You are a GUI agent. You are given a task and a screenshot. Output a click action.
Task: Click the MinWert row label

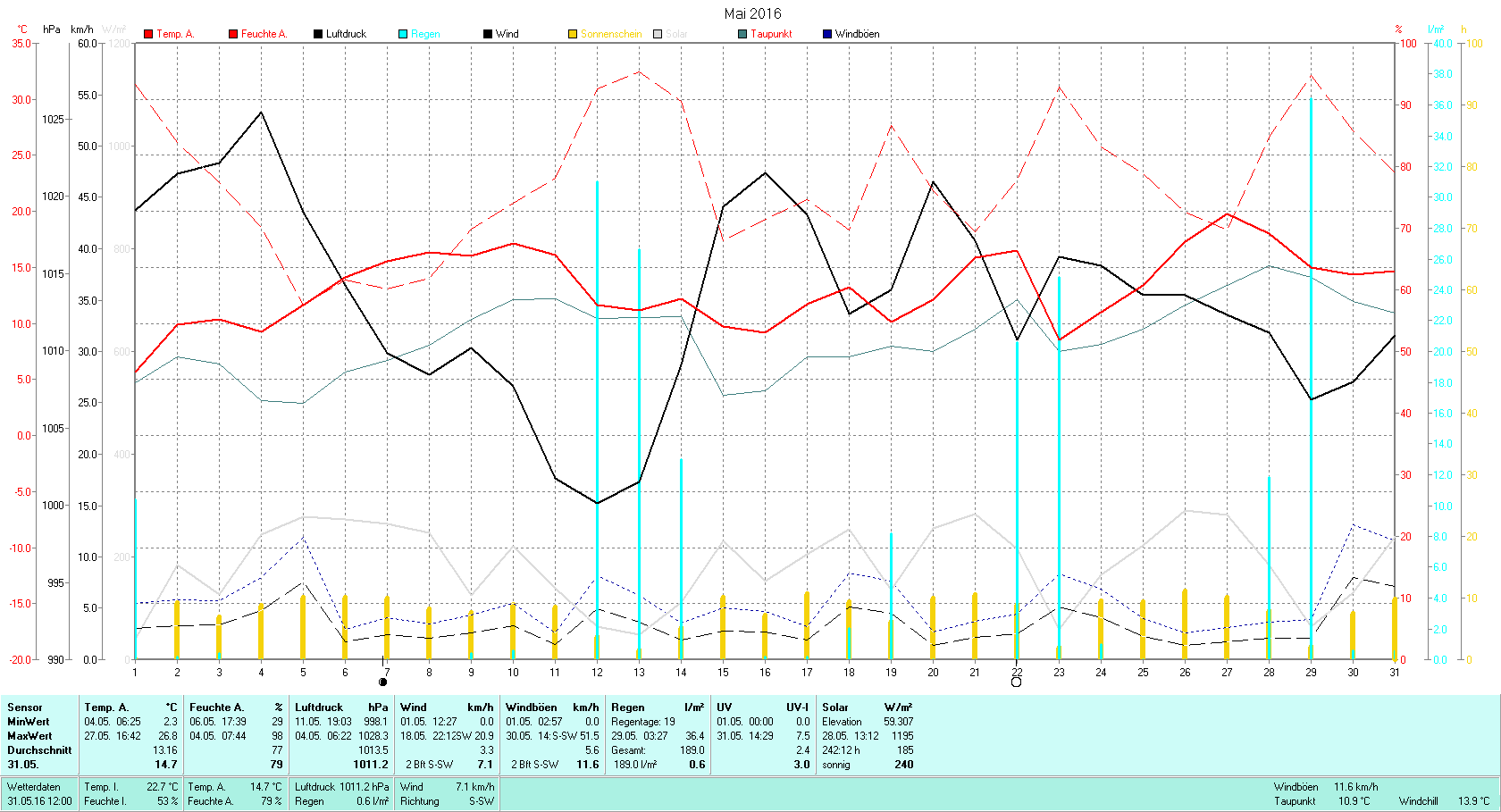click(x=29, y=722)
